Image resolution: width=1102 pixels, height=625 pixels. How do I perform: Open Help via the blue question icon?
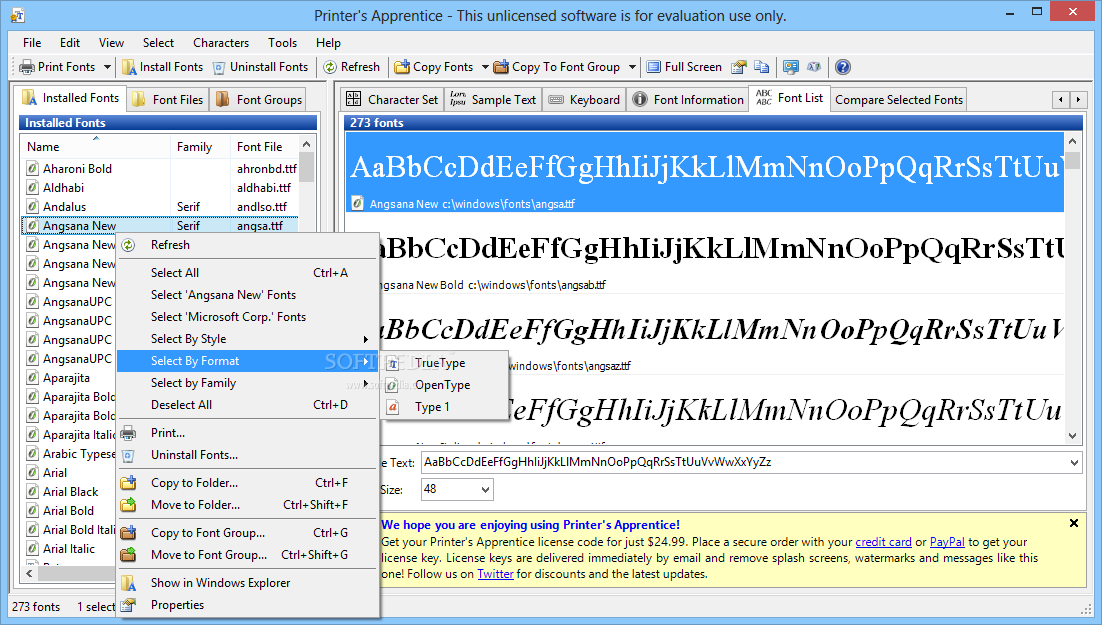(843, 67)
